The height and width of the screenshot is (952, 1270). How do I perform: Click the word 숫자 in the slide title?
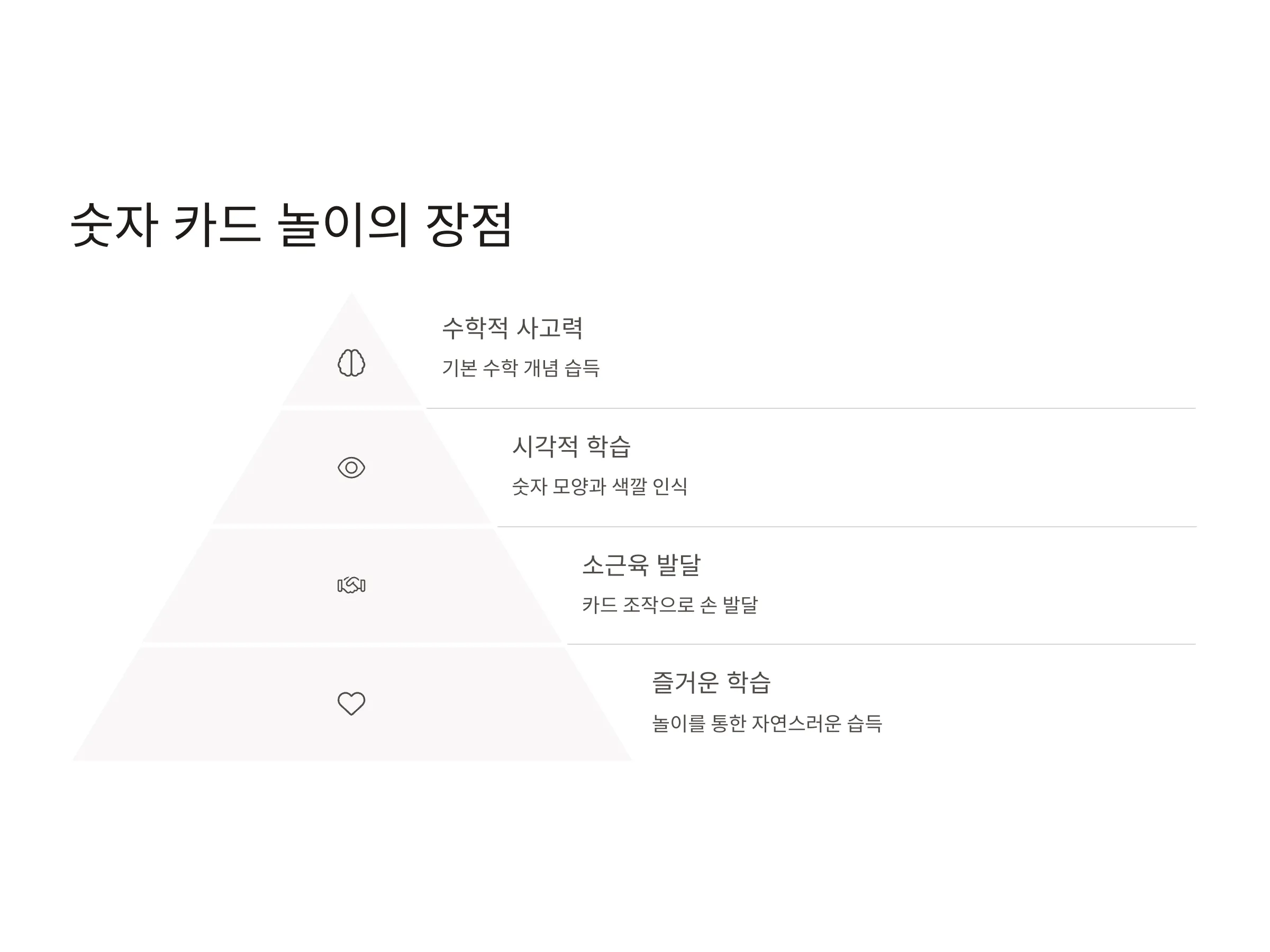tap(114, 224)
